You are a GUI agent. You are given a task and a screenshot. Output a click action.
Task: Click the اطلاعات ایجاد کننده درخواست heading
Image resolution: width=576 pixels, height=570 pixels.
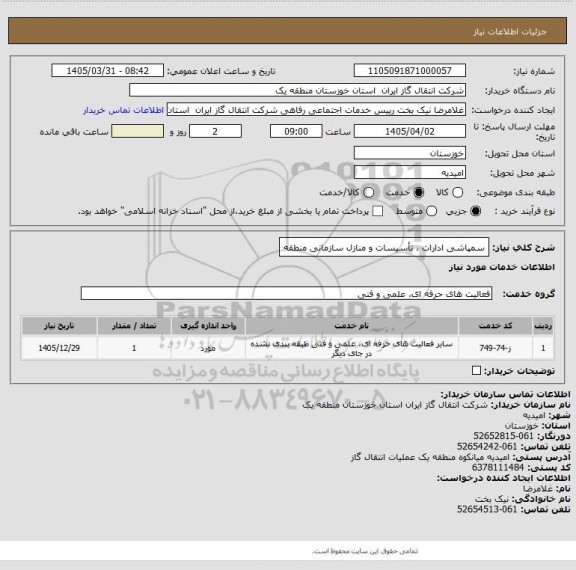click(x=504, y=478)
